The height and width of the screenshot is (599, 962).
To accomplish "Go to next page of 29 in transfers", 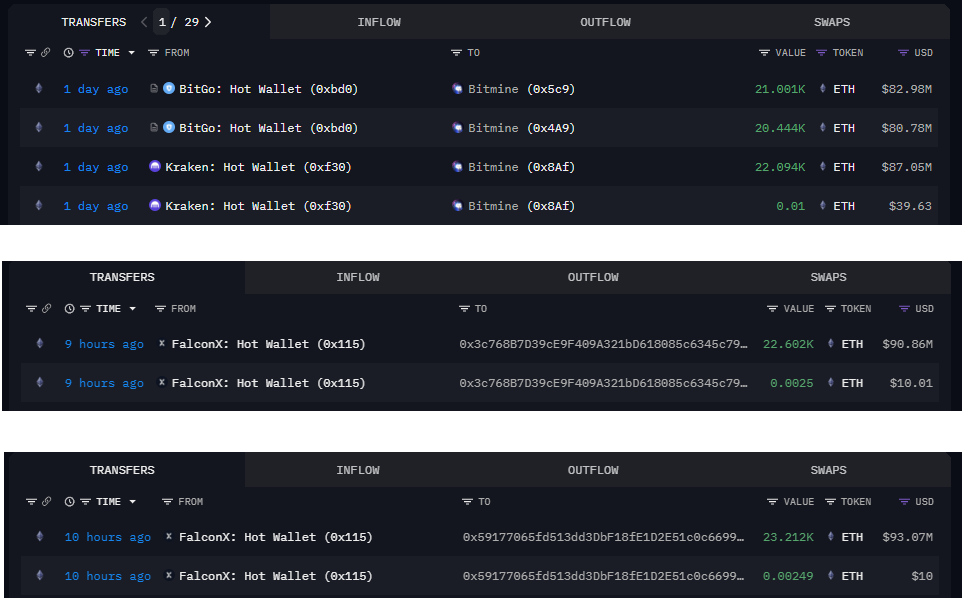I will click(x=208, y=22).
